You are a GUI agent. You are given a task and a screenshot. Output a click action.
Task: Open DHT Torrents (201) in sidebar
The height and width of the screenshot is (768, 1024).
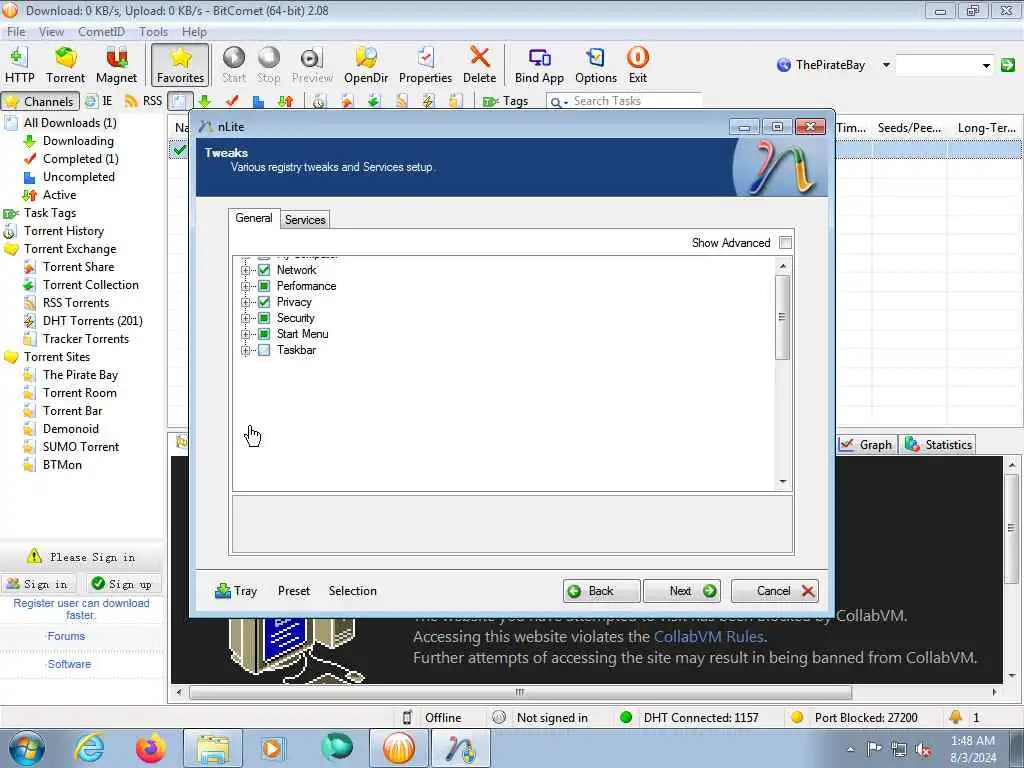pyautogui.click(x=92, y=321)
